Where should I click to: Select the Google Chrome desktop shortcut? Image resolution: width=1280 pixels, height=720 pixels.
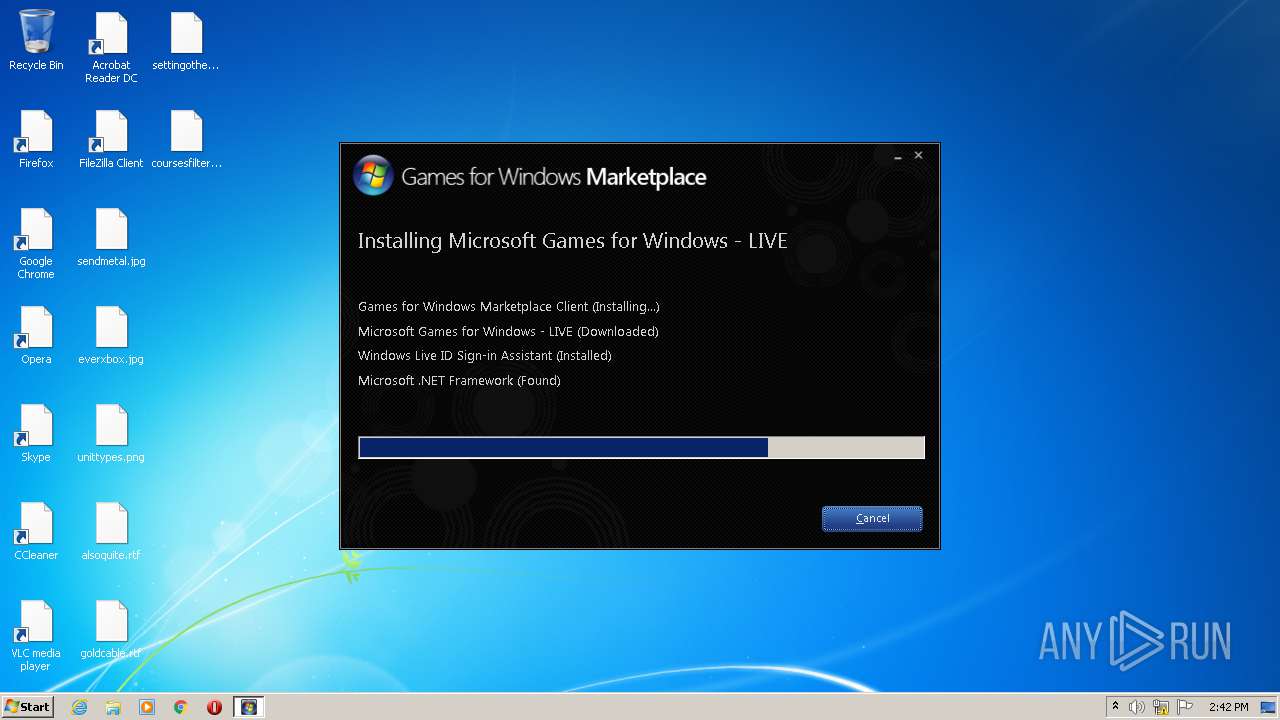coord(36,243)
